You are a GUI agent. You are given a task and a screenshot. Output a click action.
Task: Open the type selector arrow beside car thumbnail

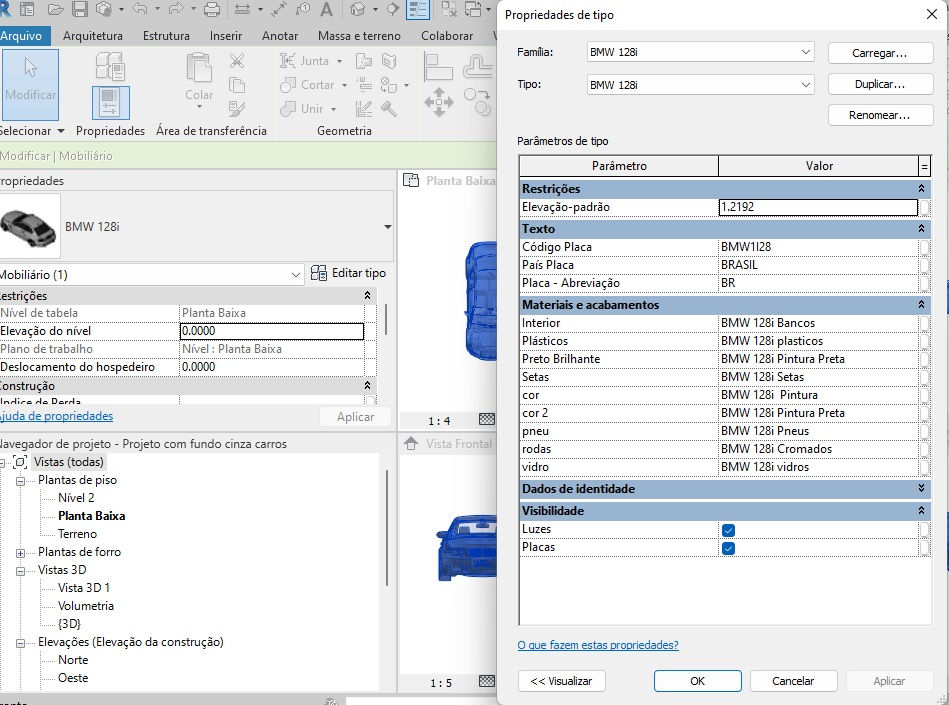click(x=387, y=227)
